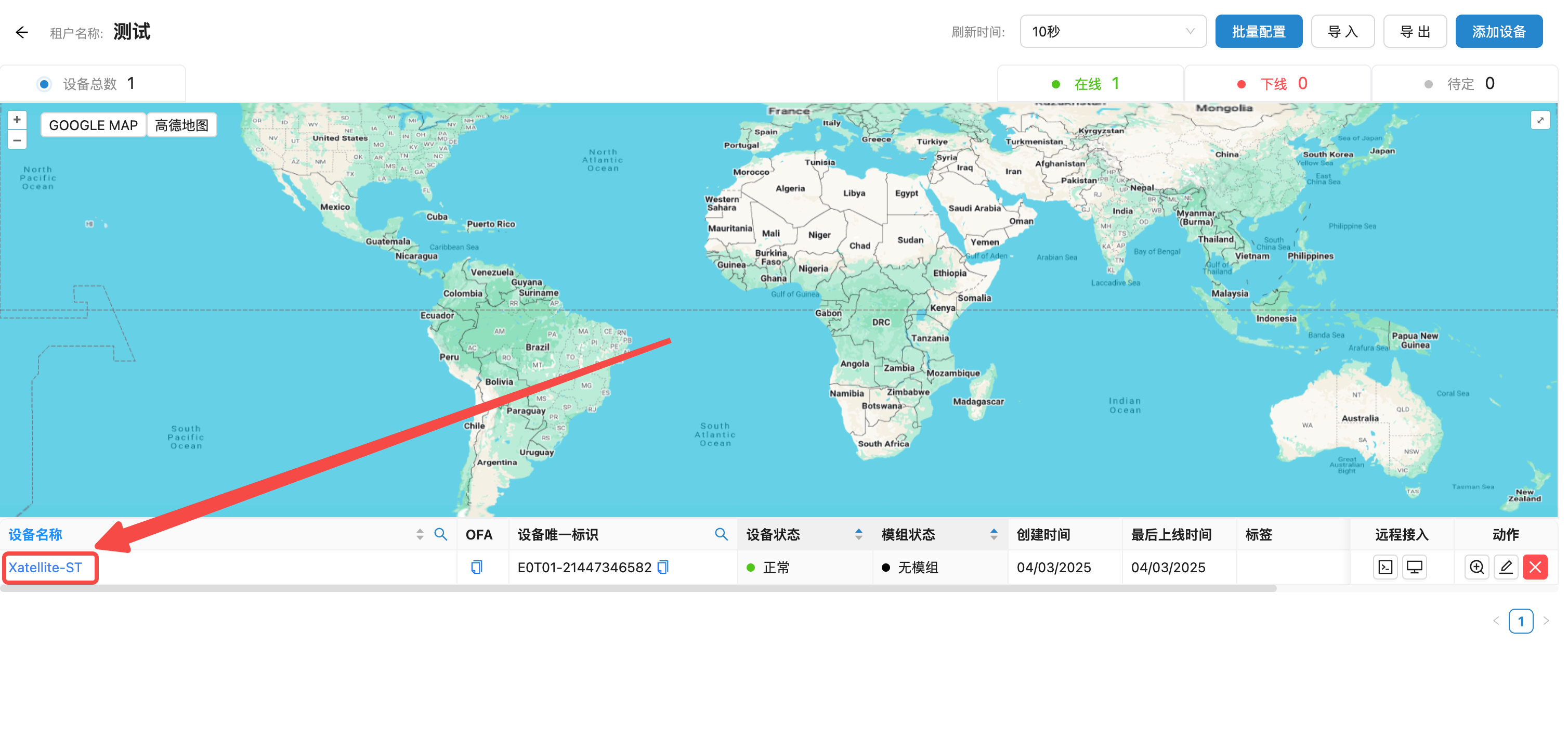Filter devices by 在线 status
The width and height of the screenshot is (1568, 746).
pyautogui.click(x=1087, y=84)
